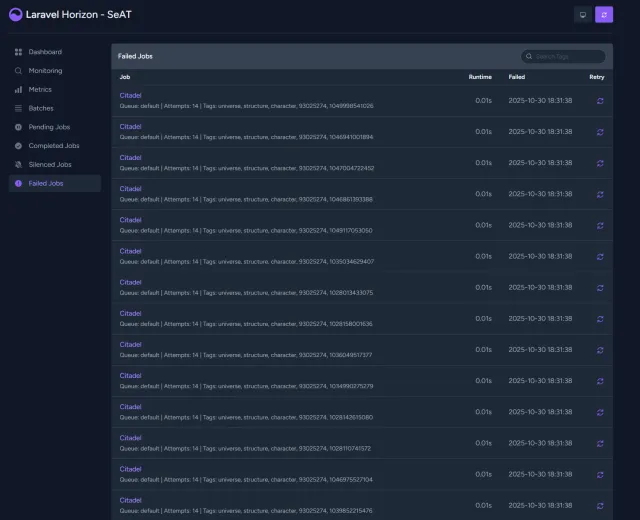
Task: Click the Search Tags input field
Action: pos(567,57)
